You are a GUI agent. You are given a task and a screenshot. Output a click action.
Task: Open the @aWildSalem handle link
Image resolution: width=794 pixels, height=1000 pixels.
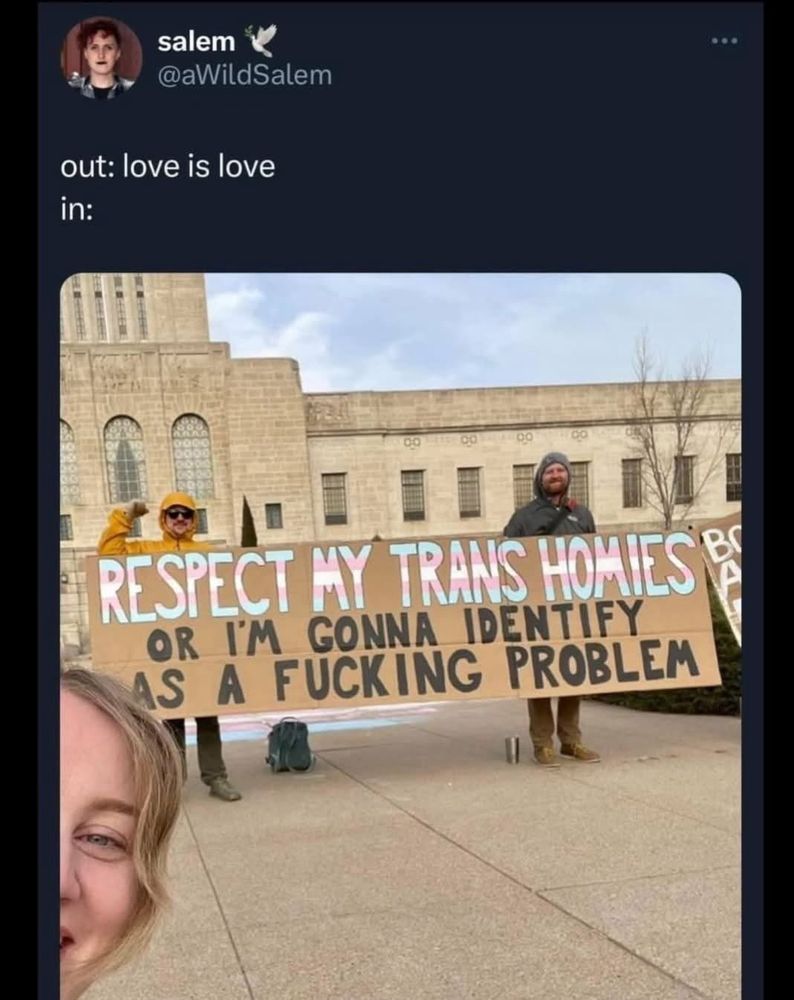tap(245, 75)
